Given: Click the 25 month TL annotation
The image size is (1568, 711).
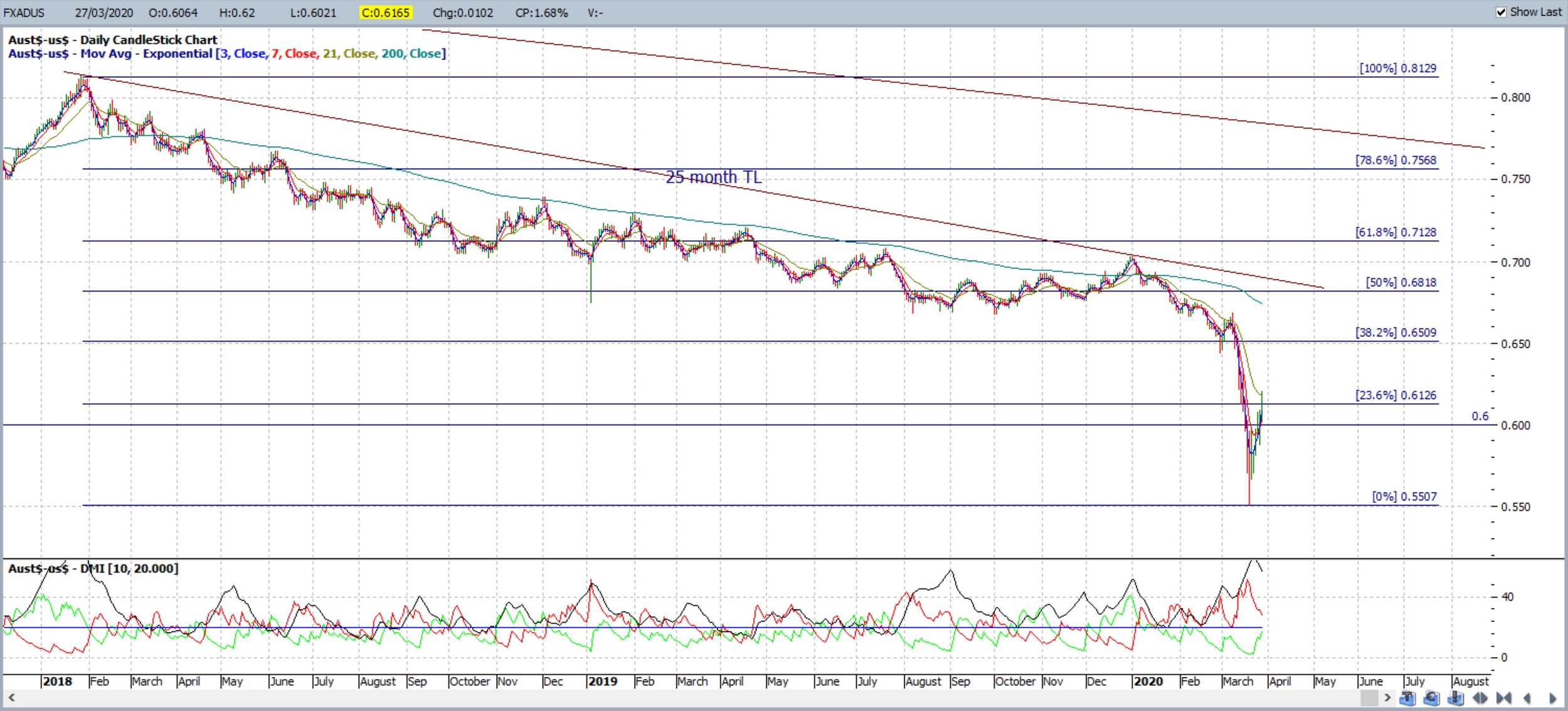Looking at the screenshot, I should pos(714,177).
